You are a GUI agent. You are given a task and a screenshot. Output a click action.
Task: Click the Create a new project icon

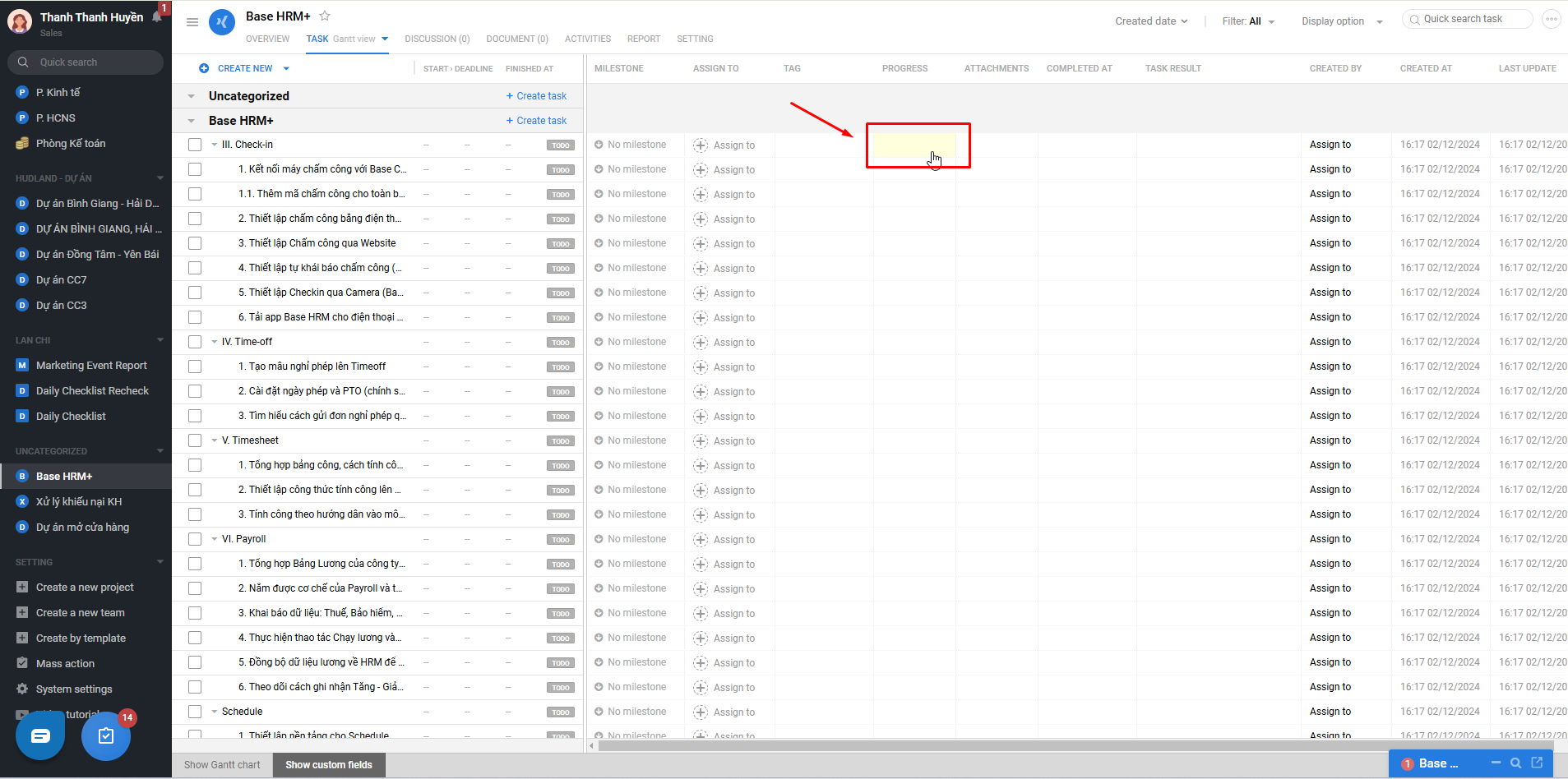[x=22, y=588]
